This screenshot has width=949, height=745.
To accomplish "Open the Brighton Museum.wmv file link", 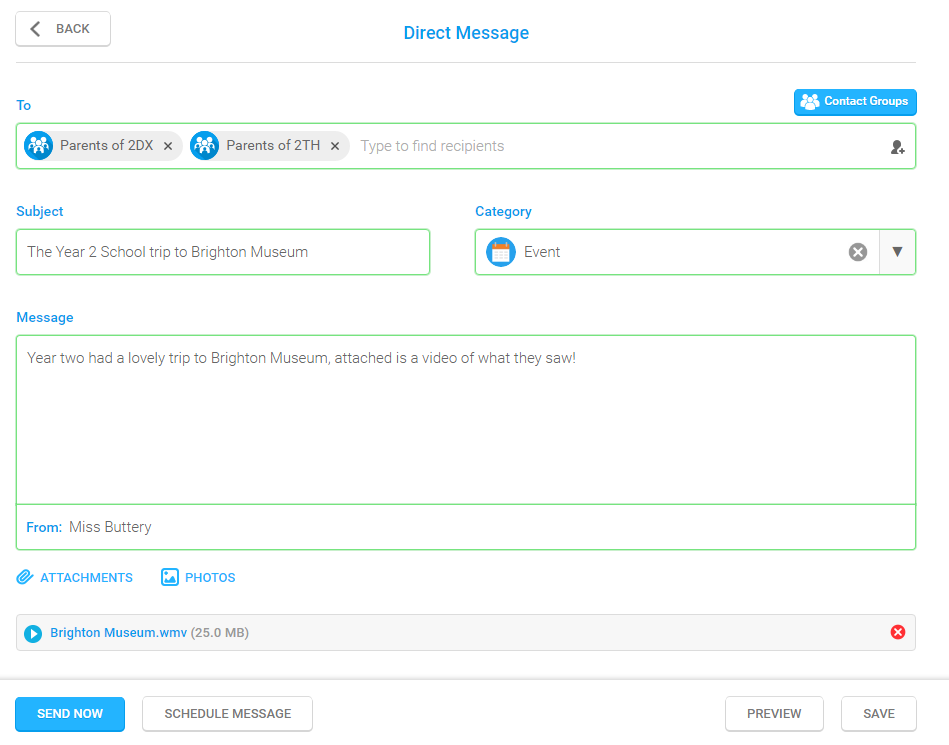I will tap(119, 632).
